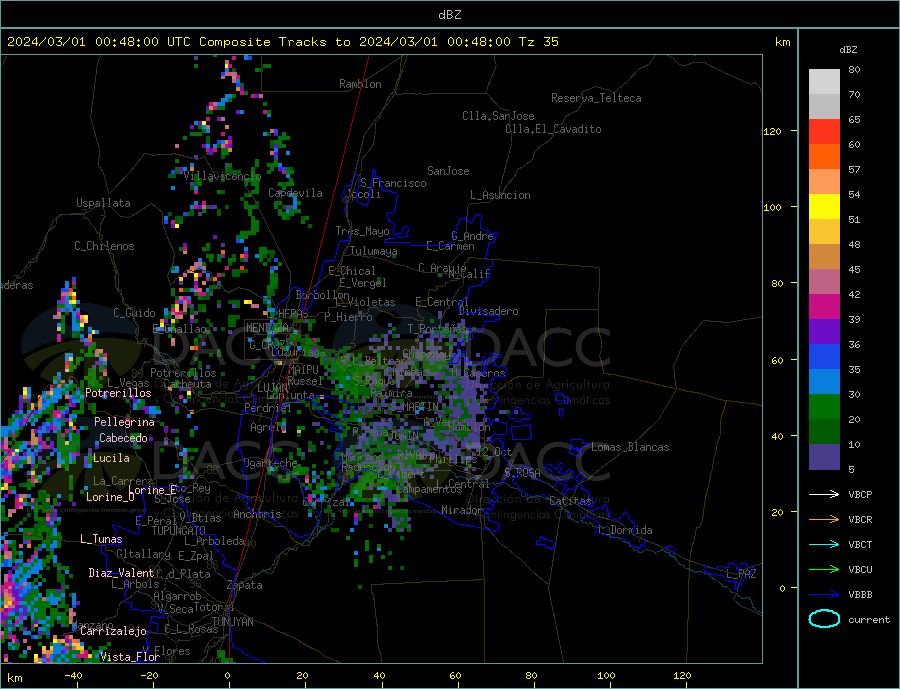Click the 'TUNUYAN' place label
900x689 pixels.
(x=232, y=622)
